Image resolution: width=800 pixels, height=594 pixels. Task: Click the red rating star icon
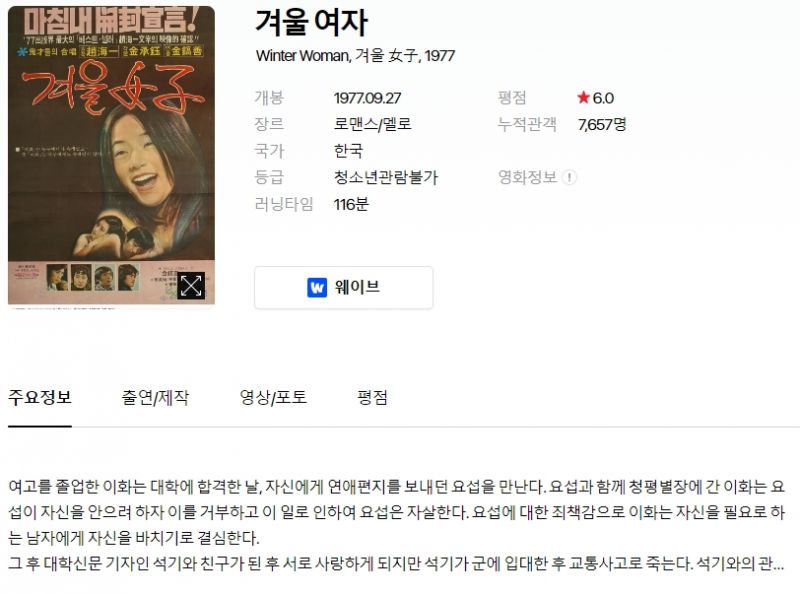[x=583, y=97]
